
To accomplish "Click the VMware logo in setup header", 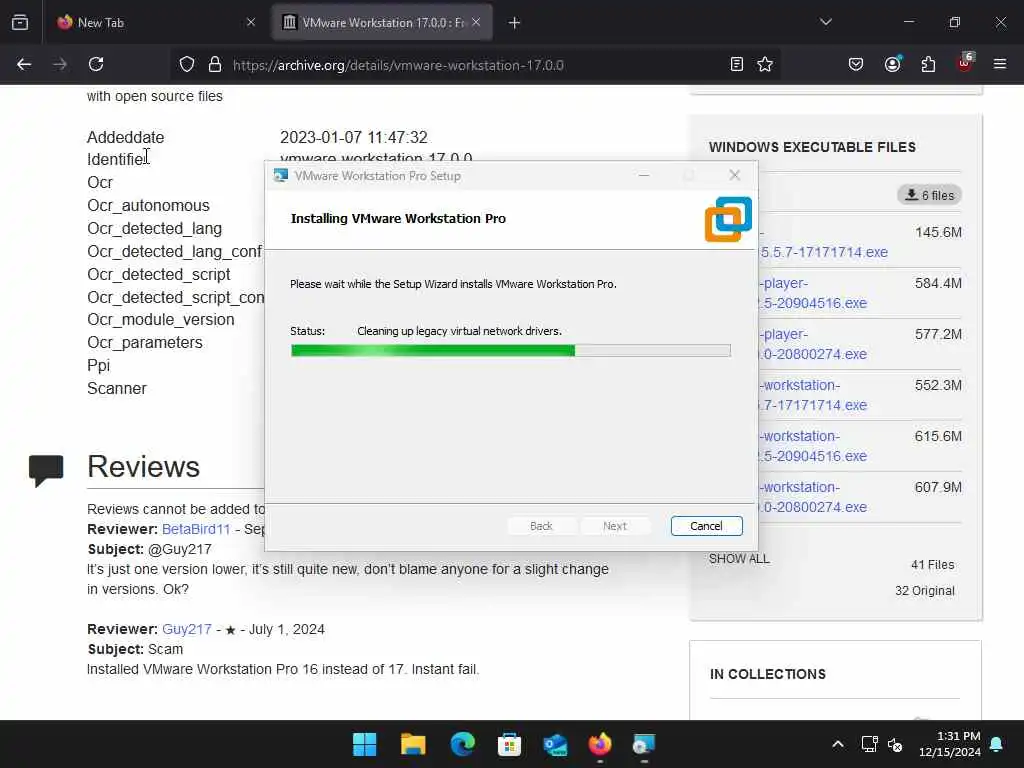I will pyautogui.click(x=728, y=219).
